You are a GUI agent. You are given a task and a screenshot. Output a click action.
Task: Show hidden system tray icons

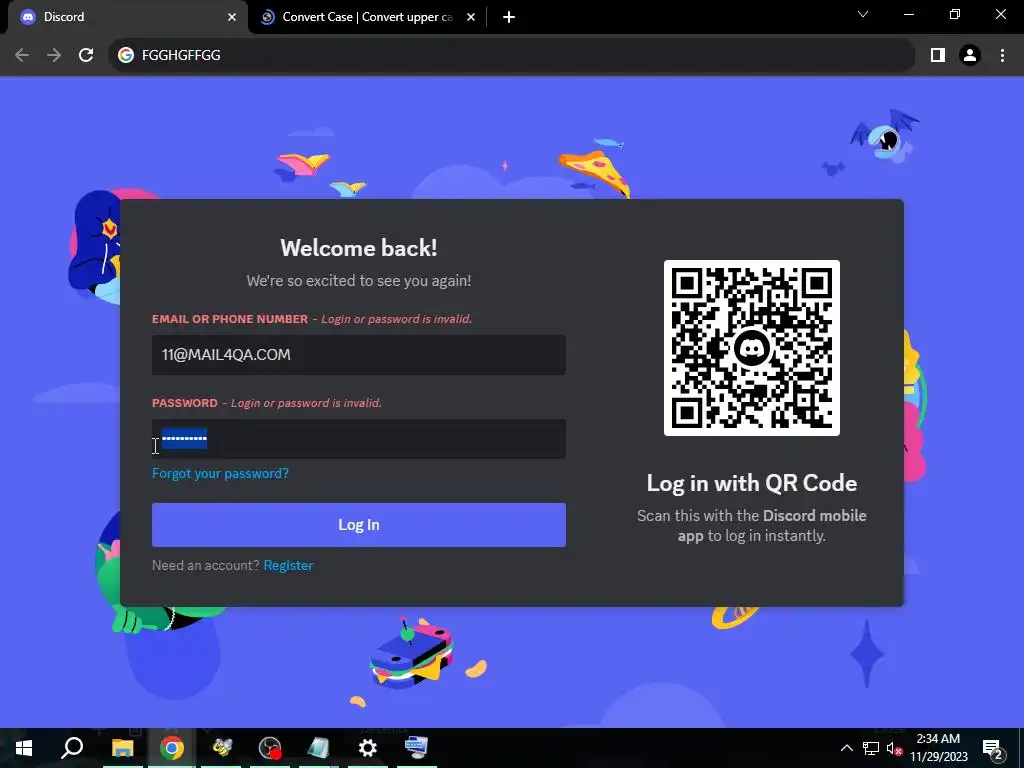846,748
